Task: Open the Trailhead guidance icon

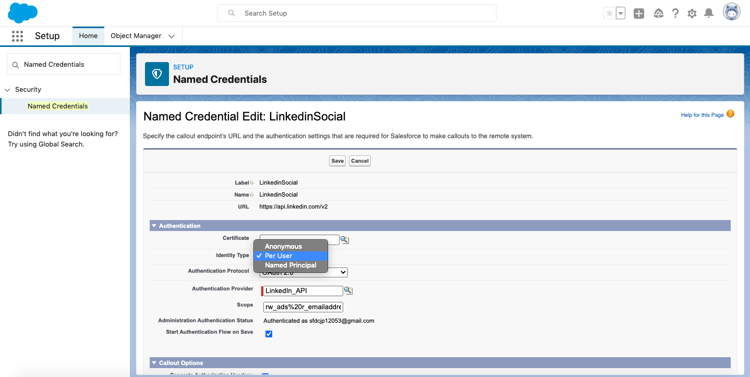Action: tap(659, 13)
